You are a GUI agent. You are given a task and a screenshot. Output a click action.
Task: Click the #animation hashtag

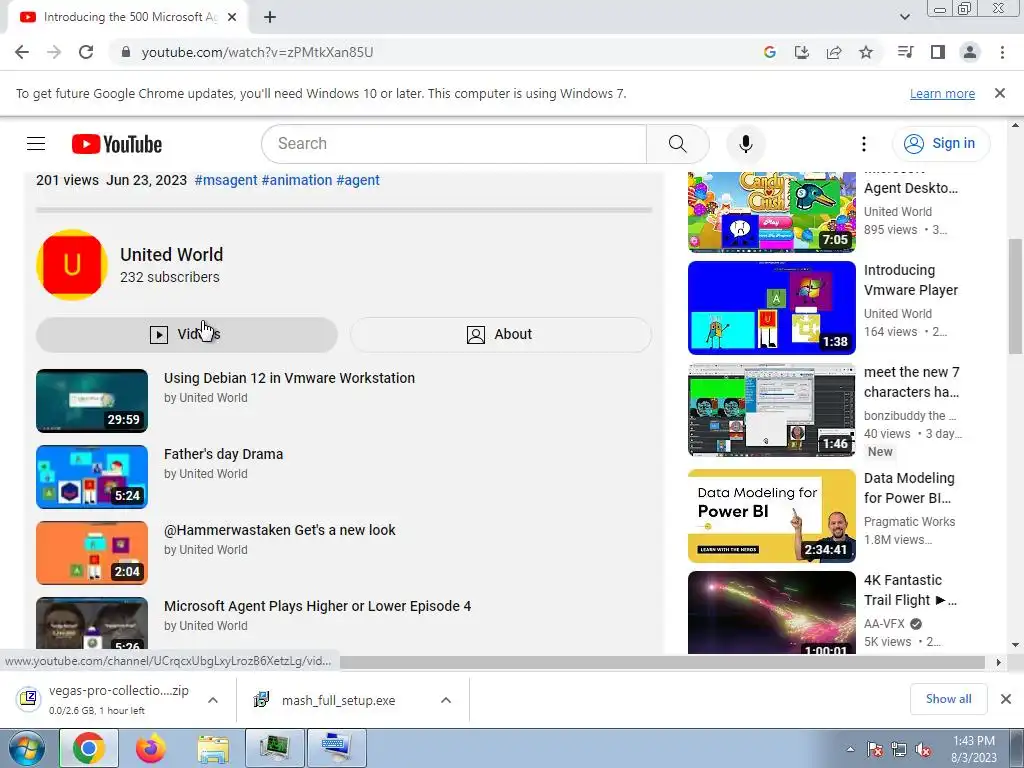[296, 180]
